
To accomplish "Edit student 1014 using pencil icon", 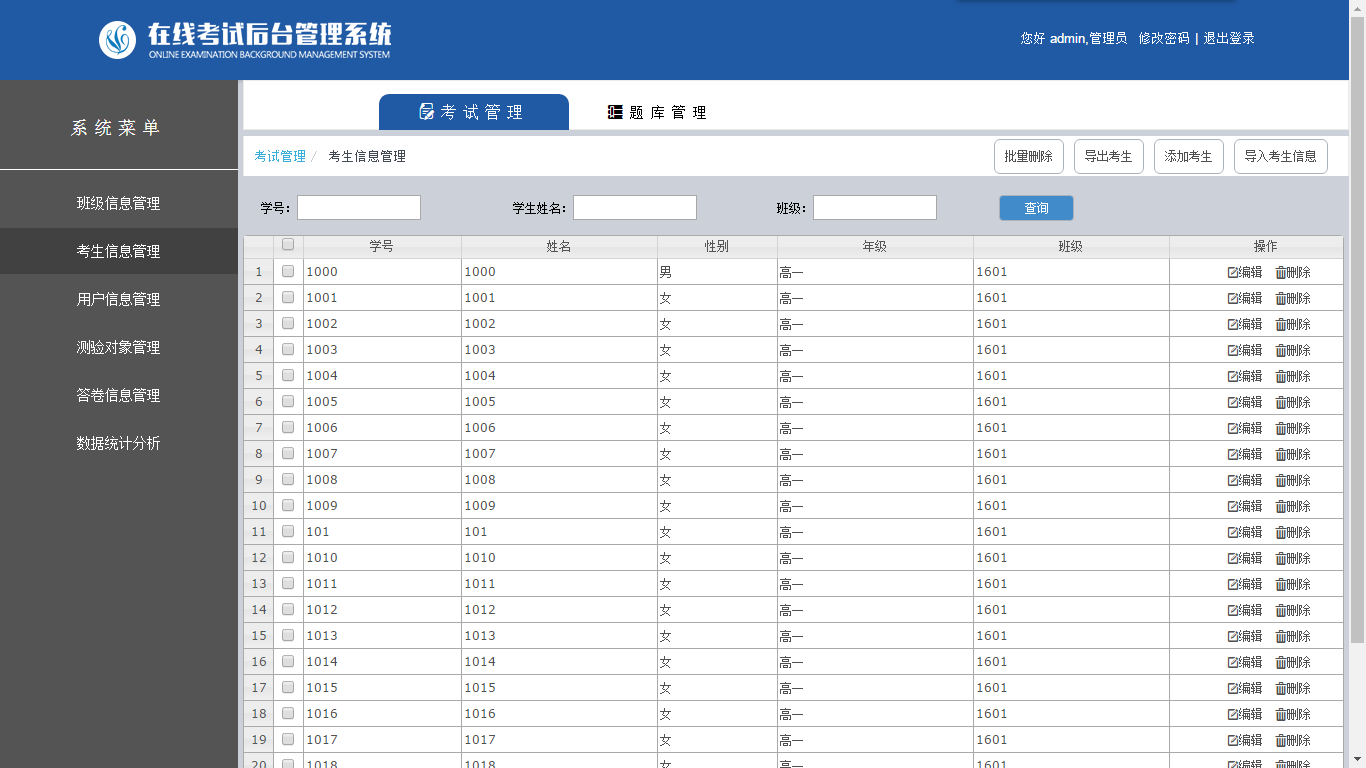I will (1233, 662).
